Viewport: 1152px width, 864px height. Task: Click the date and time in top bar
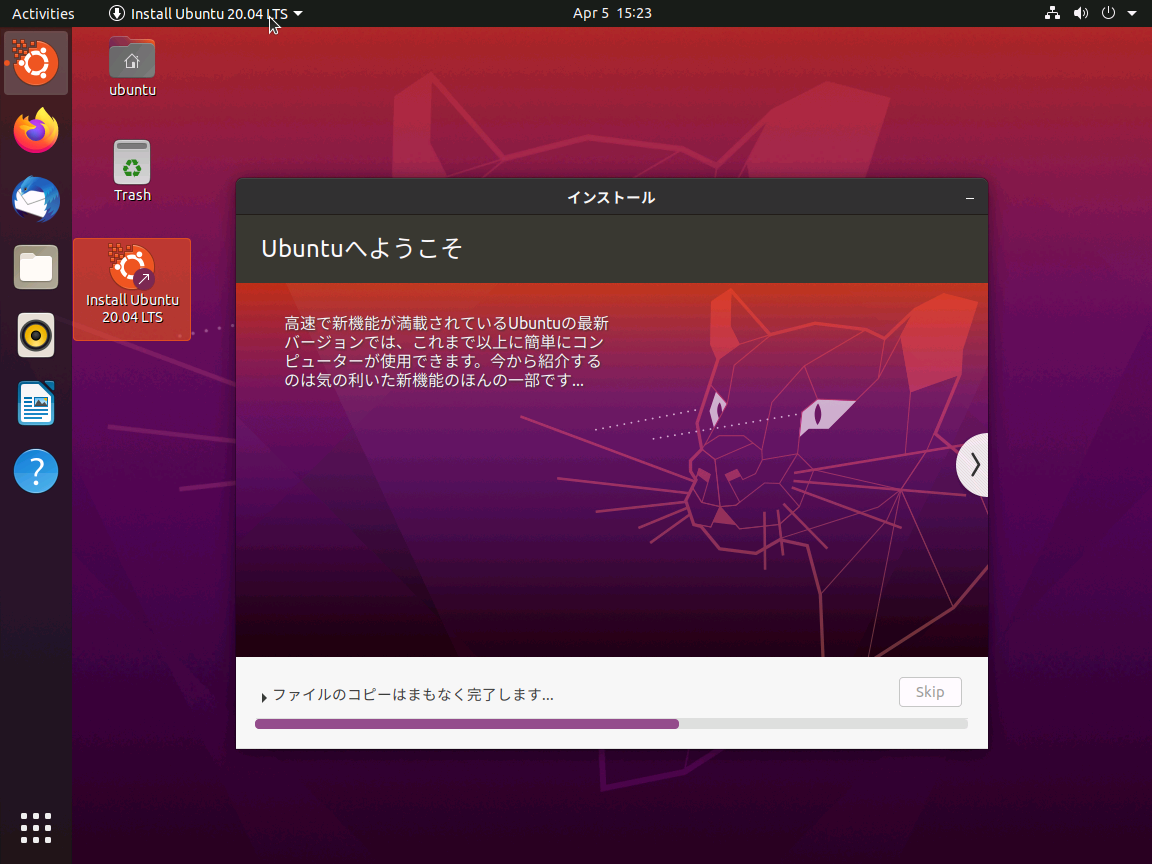coord(612,13)
